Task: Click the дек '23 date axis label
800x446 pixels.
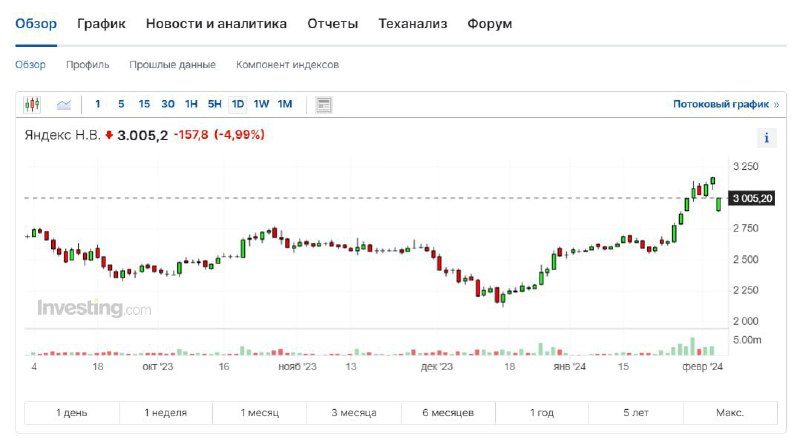Action: [437, 367]
